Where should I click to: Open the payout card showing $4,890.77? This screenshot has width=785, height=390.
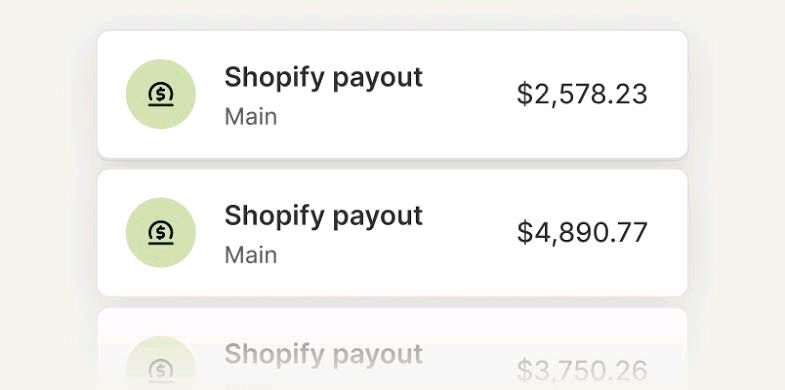(x=392, y=233)
